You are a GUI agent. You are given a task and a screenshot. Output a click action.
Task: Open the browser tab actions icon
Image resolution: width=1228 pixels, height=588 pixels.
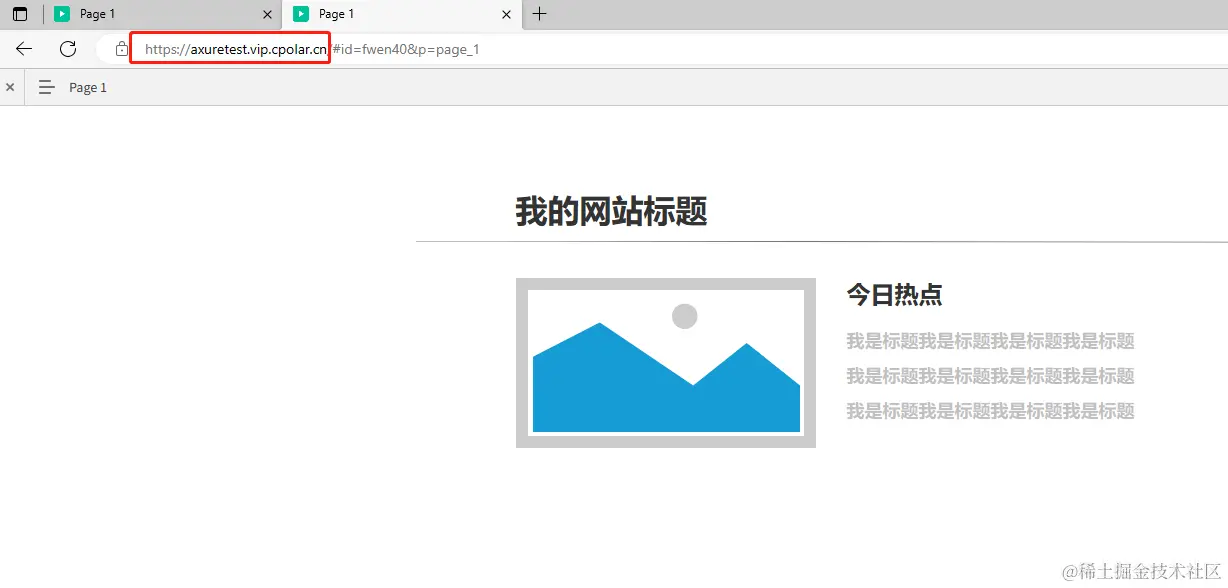click(20, 14)
